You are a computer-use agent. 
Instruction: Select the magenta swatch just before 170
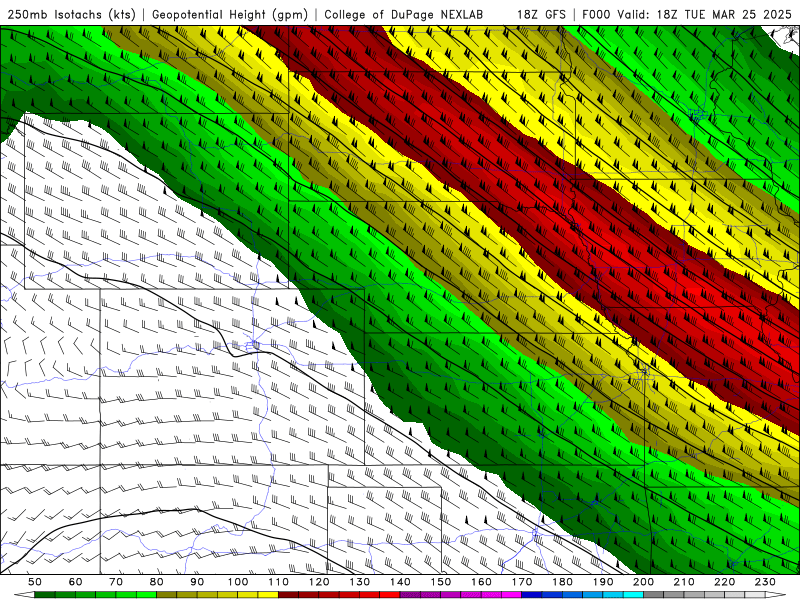[512, 595]
